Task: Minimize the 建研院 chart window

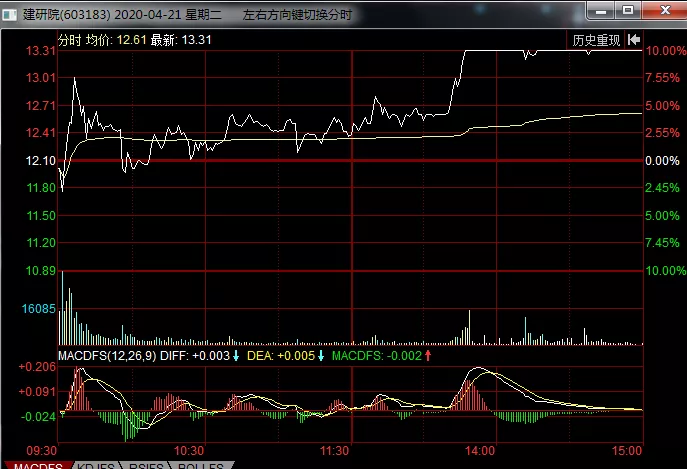Action: pos(601,11)
